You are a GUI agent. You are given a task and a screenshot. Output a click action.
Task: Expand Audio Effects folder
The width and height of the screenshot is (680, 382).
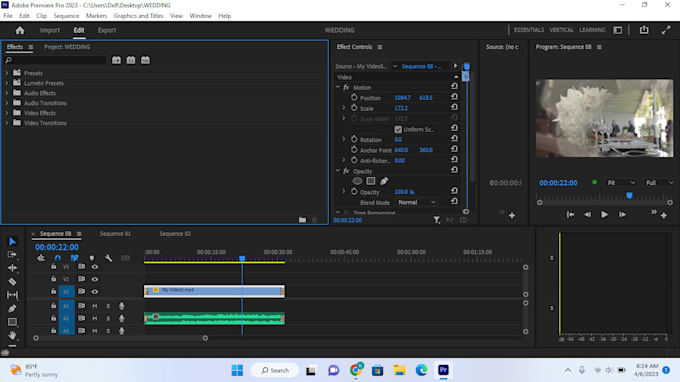pos(7,93)
